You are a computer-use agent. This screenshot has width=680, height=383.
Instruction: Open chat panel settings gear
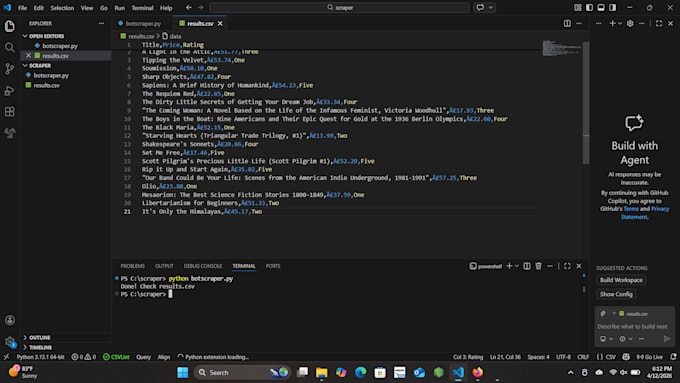click(x=630, y=23)
